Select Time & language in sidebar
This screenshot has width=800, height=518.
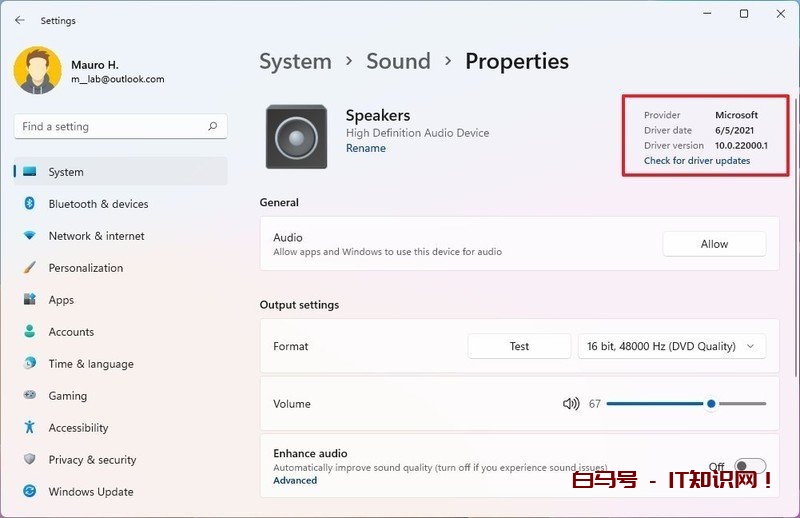click(x=90, y=364)
